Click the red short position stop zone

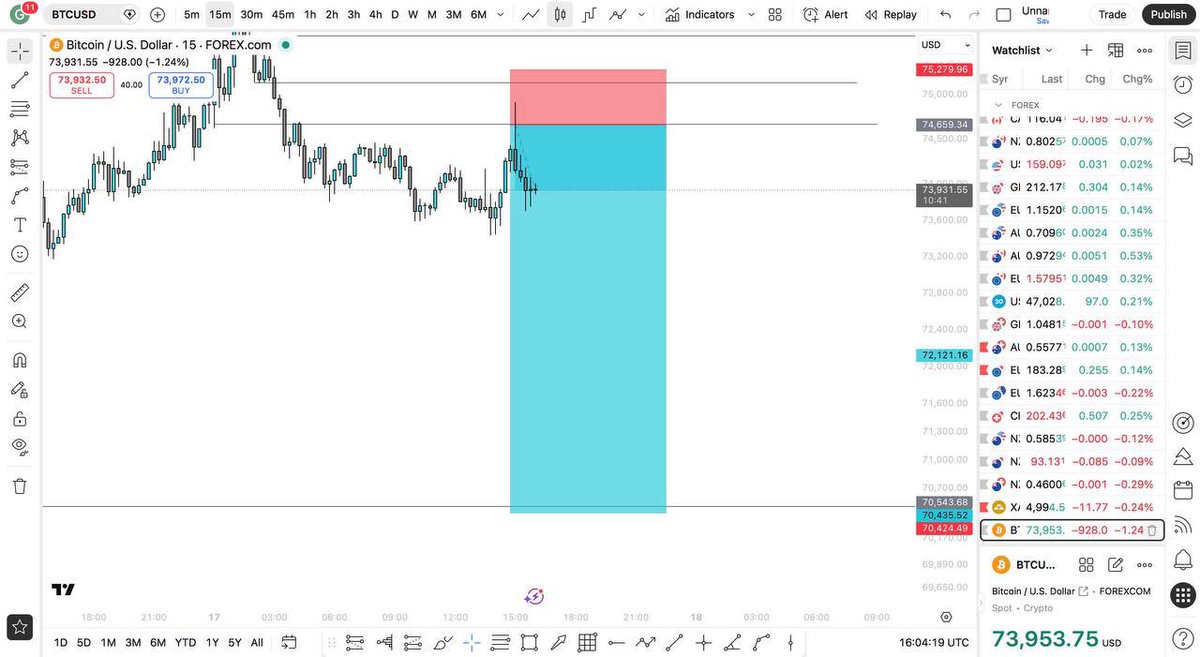point(588,97)
